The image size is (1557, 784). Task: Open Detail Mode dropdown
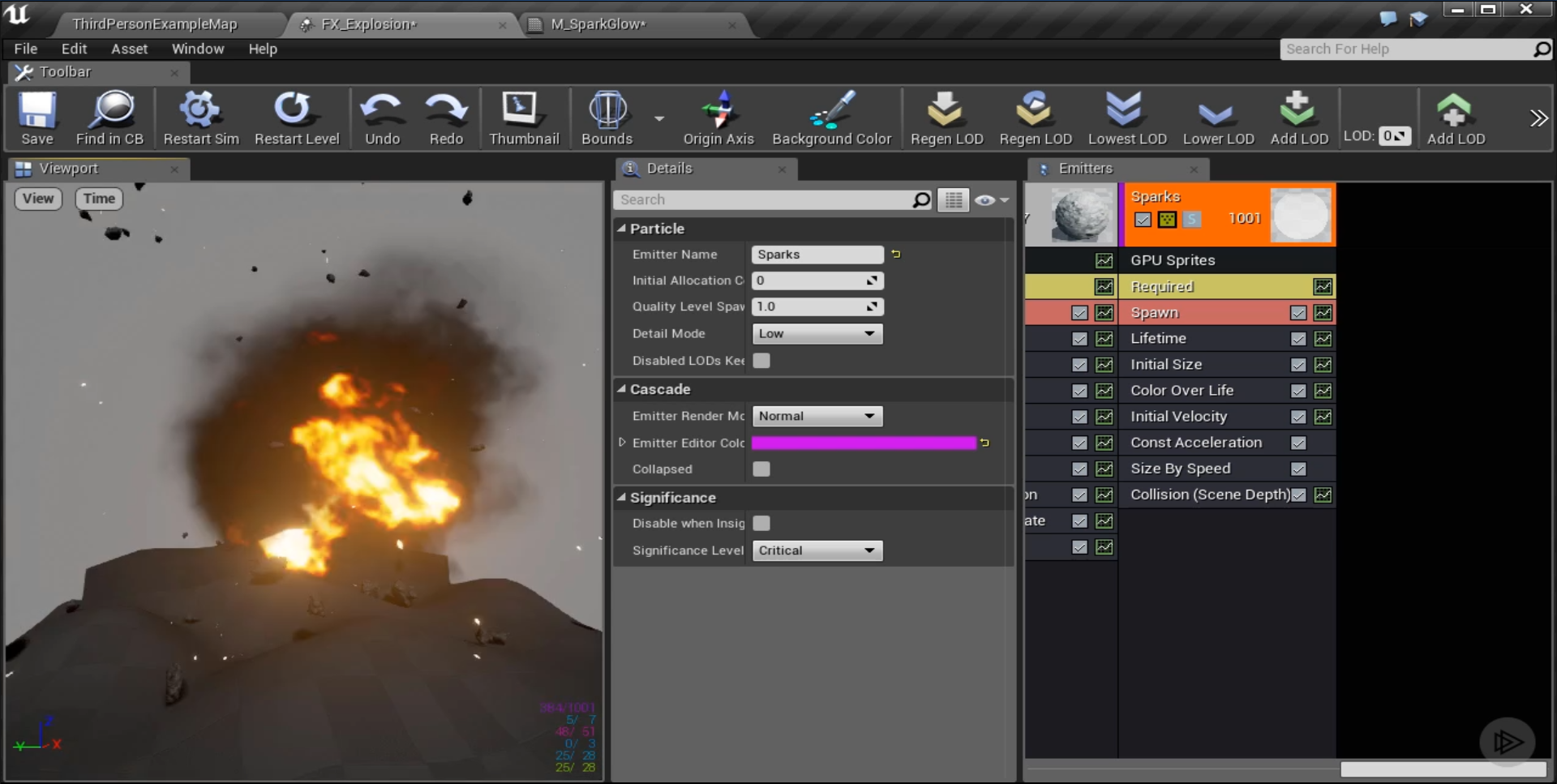817,333
